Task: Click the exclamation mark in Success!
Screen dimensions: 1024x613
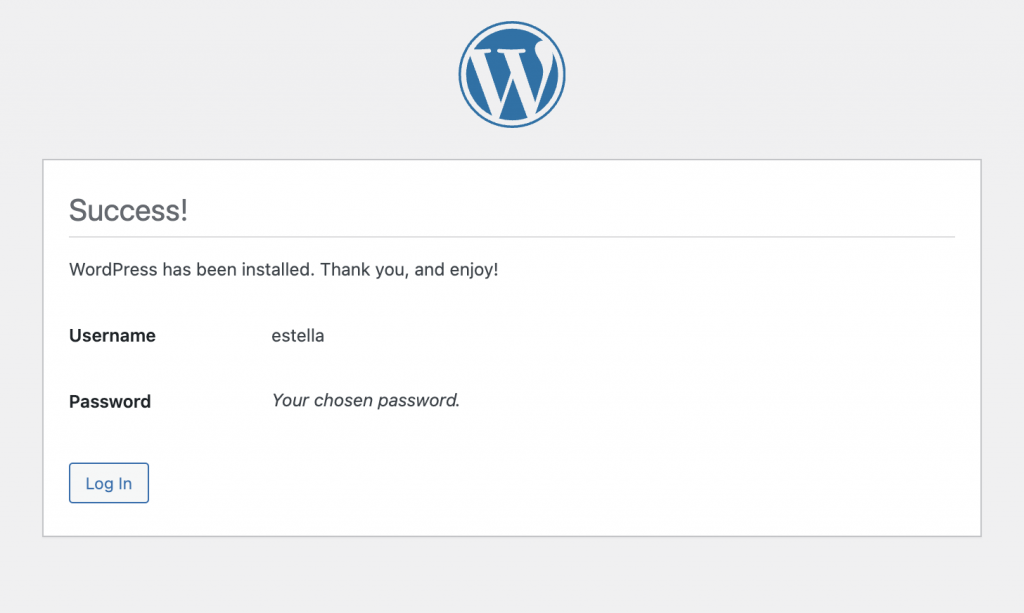Action: click(184, 210)
